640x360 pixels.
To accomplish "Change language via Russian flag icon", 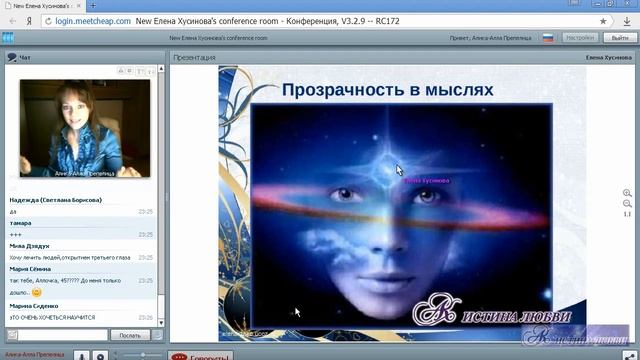I will 548,38.
